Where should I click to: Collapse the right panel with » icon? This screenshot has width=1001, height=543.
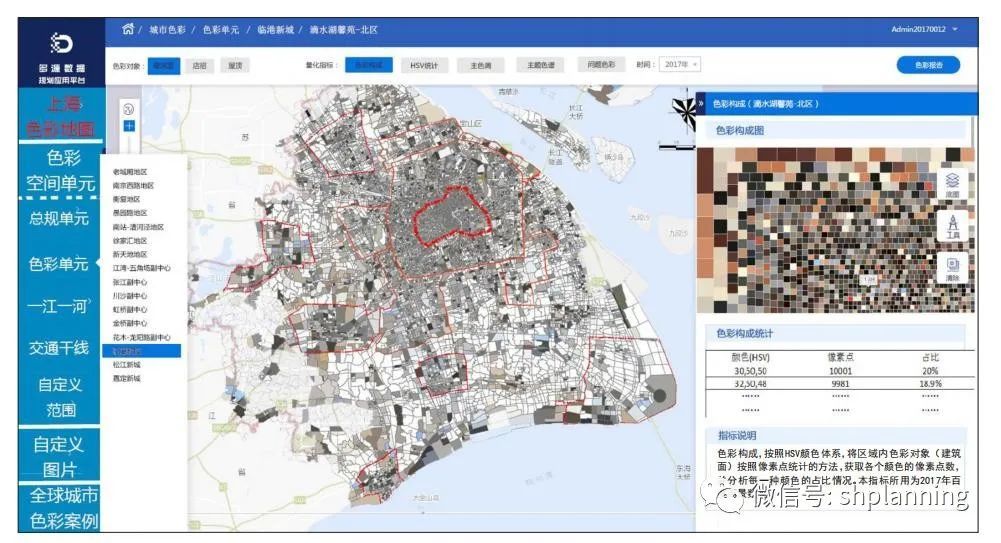point(701,103)
